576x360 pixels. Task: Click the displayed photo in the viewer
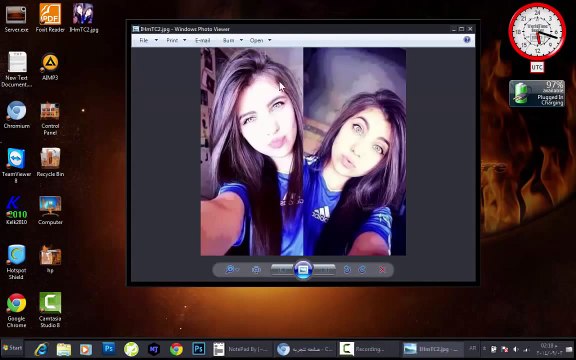point(303,151)
